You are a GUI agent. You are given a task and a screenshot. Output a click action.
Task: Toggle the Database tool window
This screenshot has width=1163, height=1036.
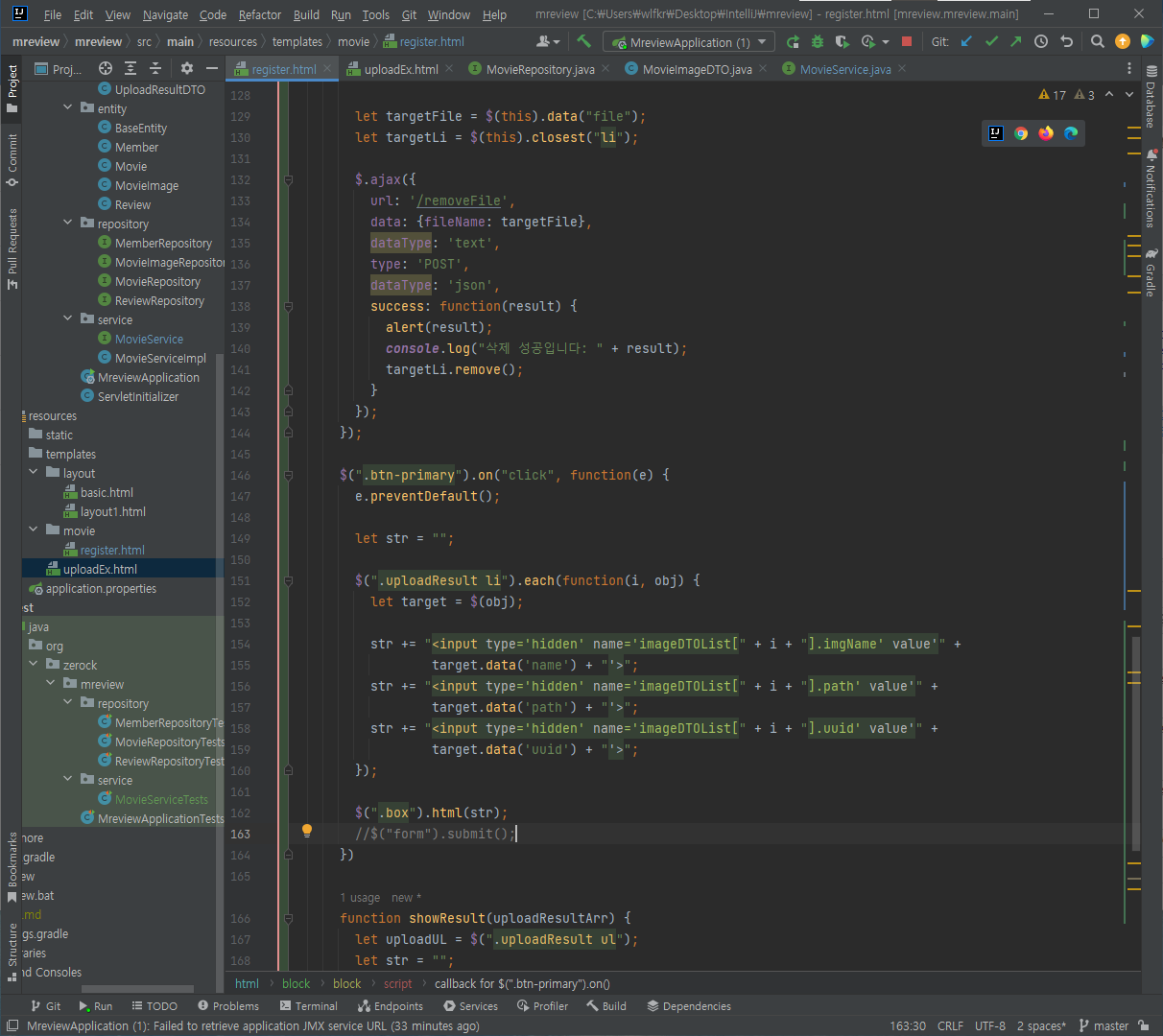point(1151,99)
